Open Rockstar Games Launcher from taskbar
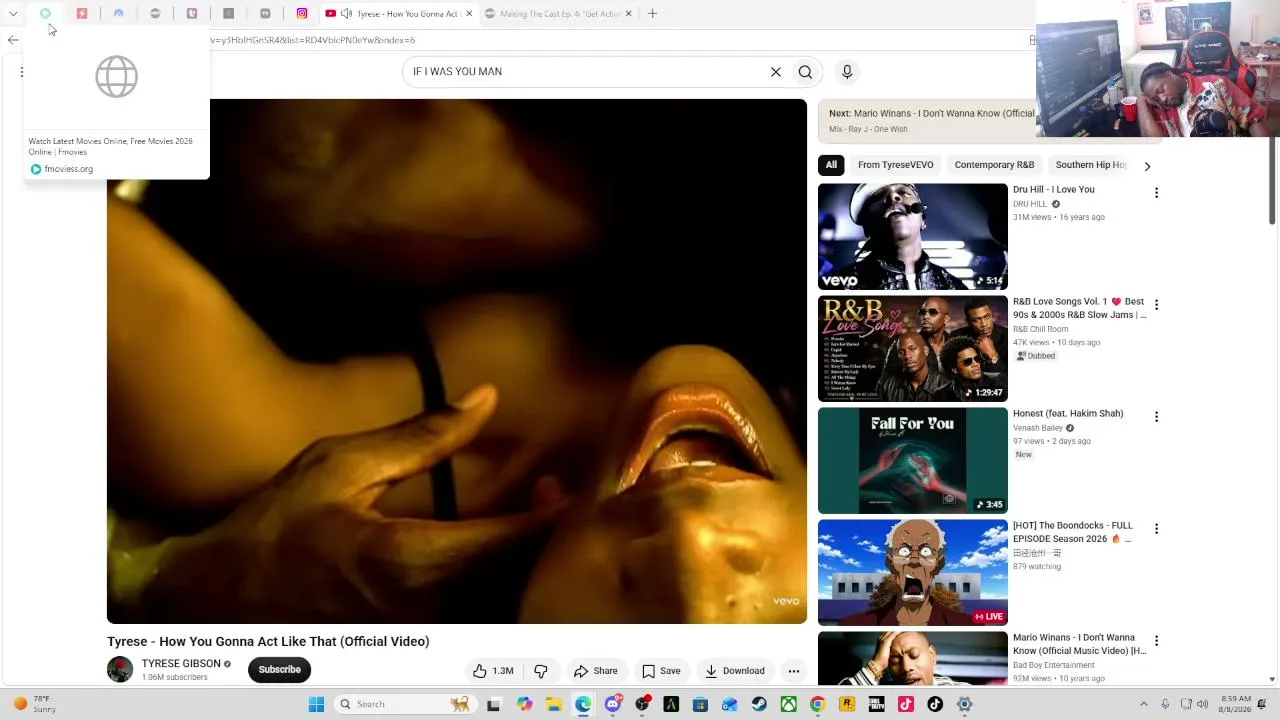Viewport: 1280px width, 720px height. pyautogui.click(x=847, y=705)
